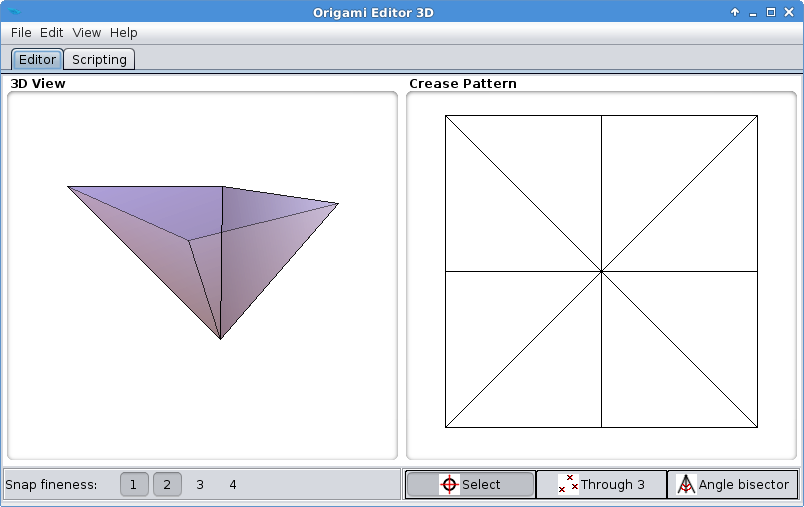Open the File menu
This screenshot has height=507, width=804.
pyautogui.click(x=21, y=33)
